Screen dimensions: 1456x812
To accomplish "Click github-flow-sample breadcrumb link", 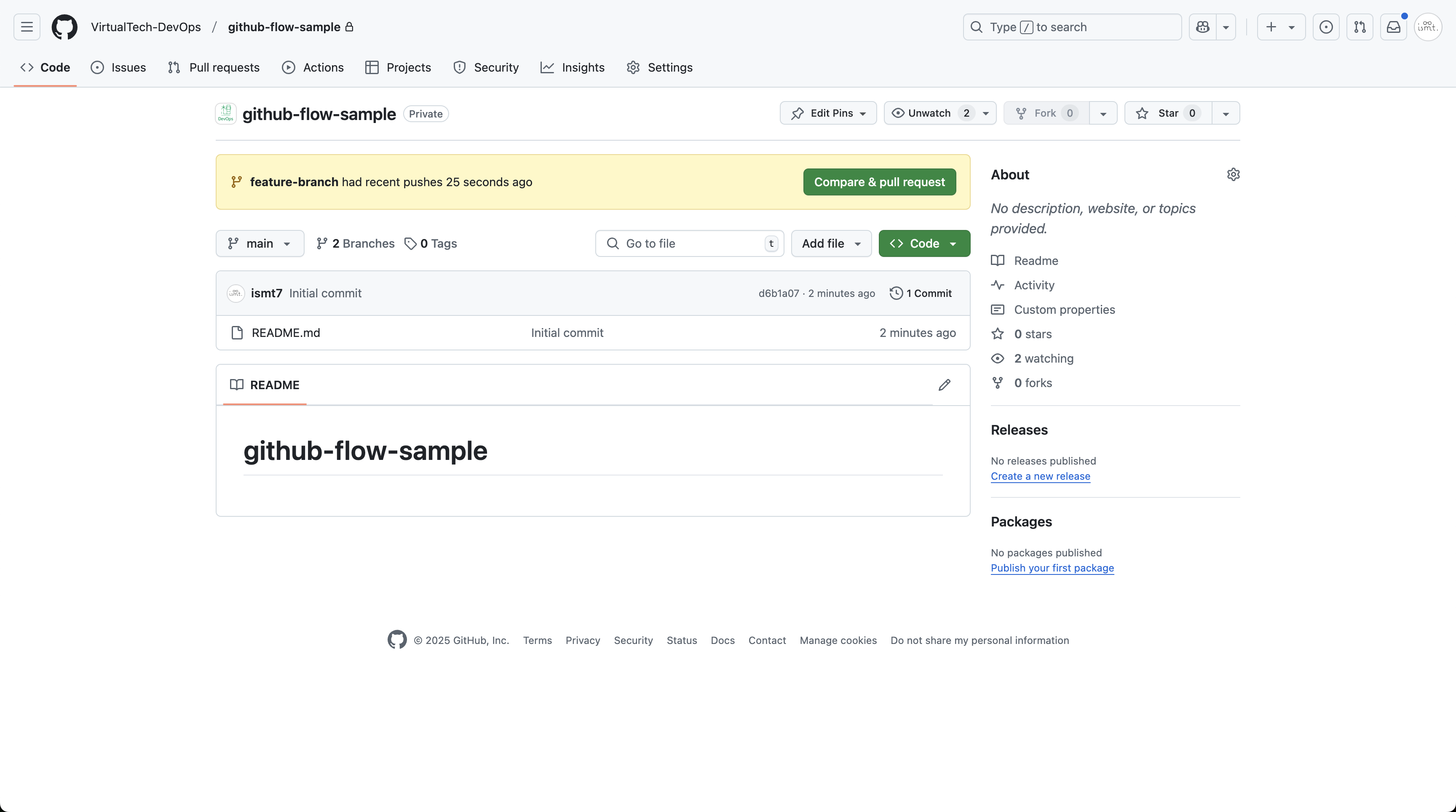I will 284,27.
